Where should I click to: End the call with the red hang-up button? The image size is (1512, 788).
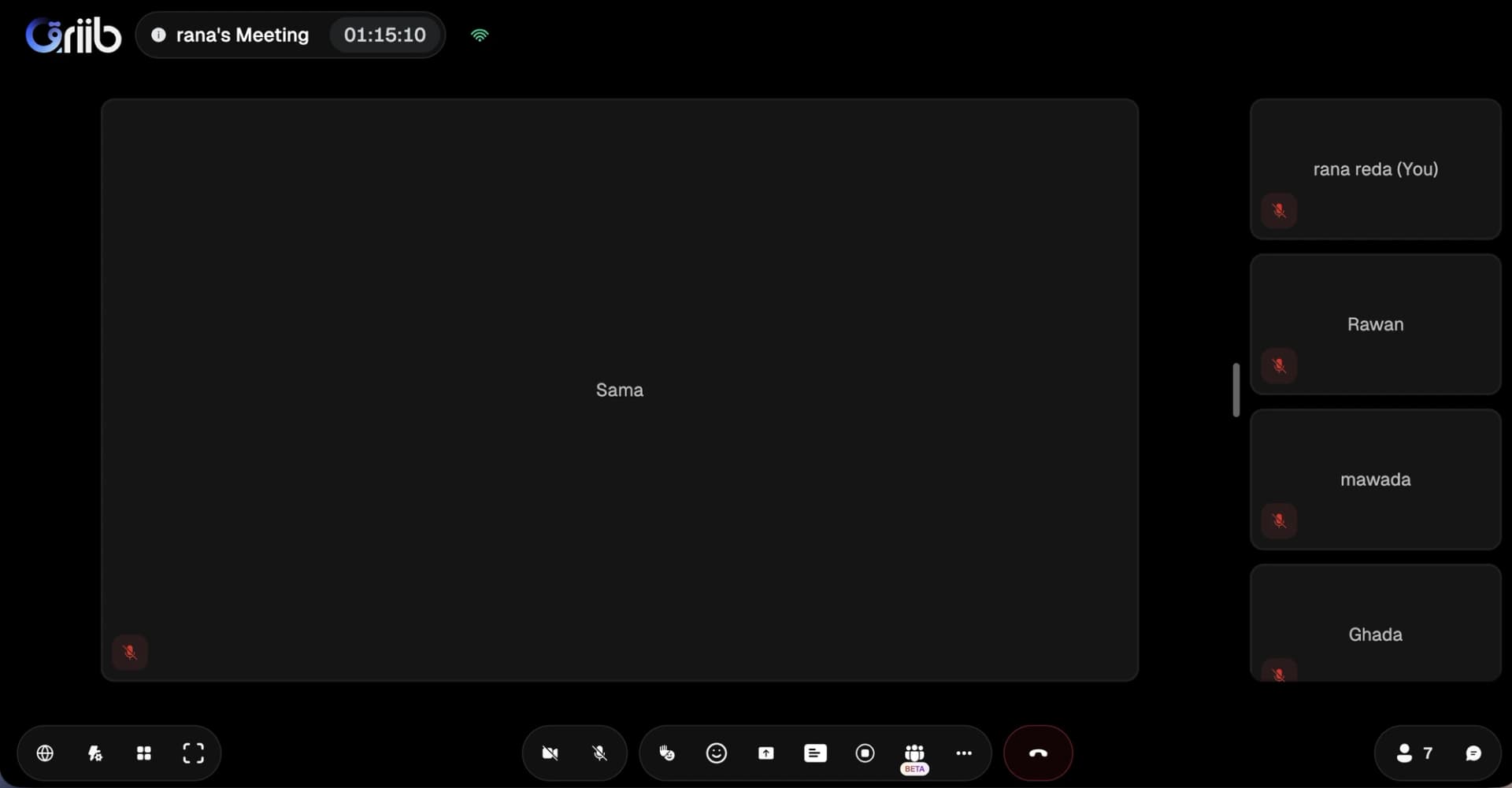1038,753
